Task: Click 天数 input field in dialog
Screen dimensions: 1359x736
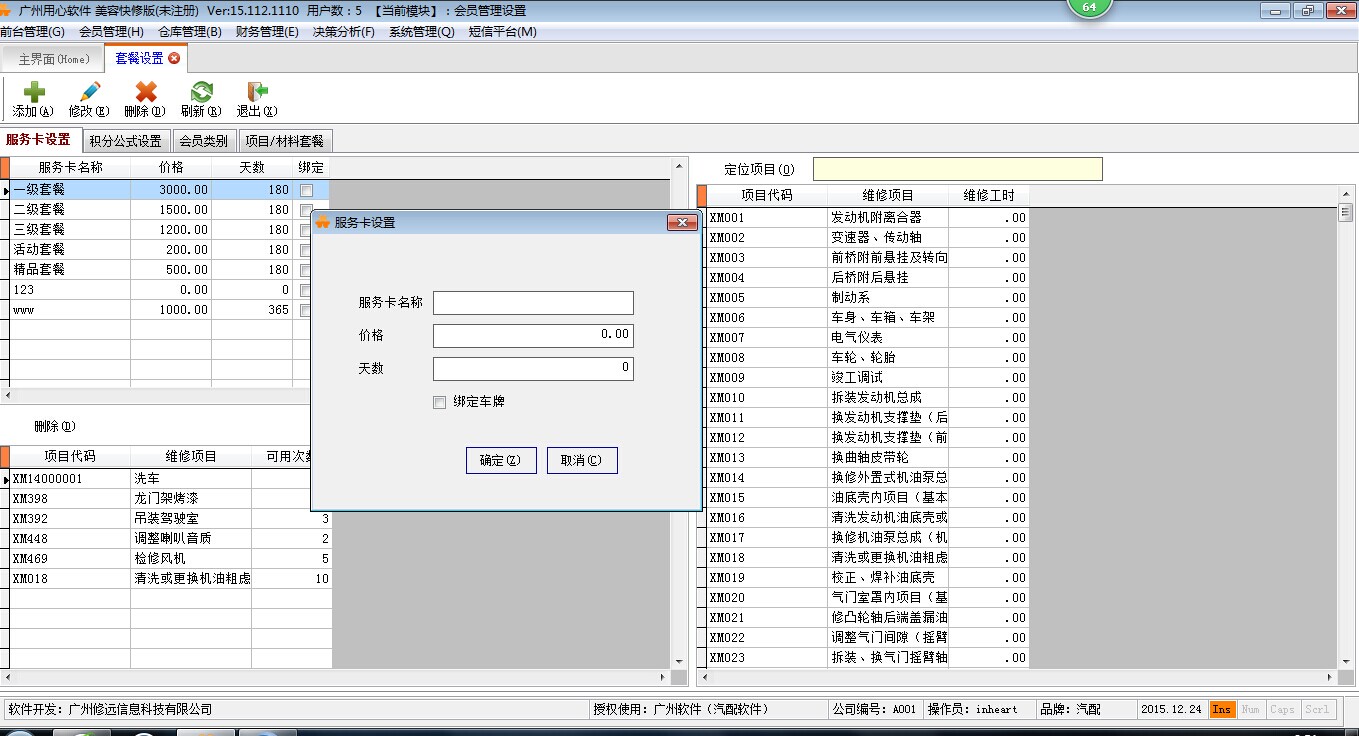Action: 533,369
